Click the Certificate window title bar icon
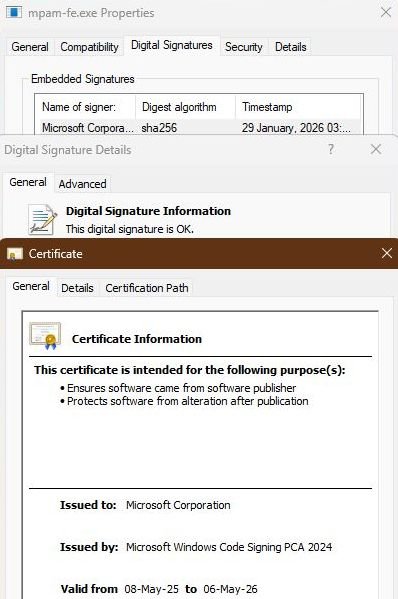Screen dimensions: 398x599 click(15, 254)
